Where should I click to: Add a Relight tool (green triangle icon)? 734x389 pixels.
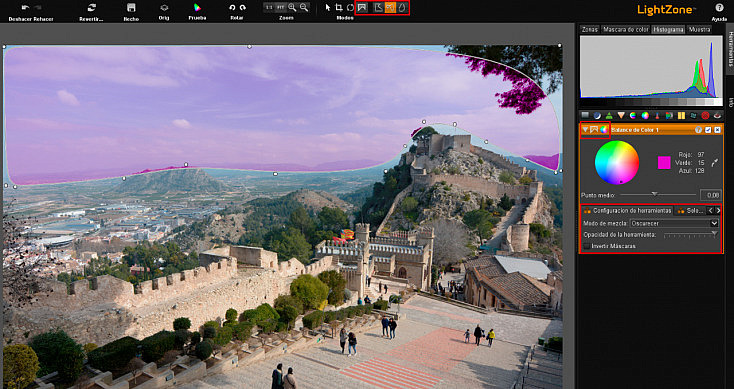click(x=609, y=115)
